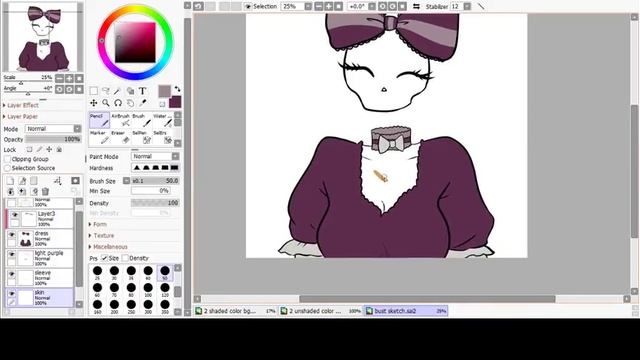Choose the Magic Wand tool
The height and width of the screenshot is (360, 640).
[x=118, y=91]
